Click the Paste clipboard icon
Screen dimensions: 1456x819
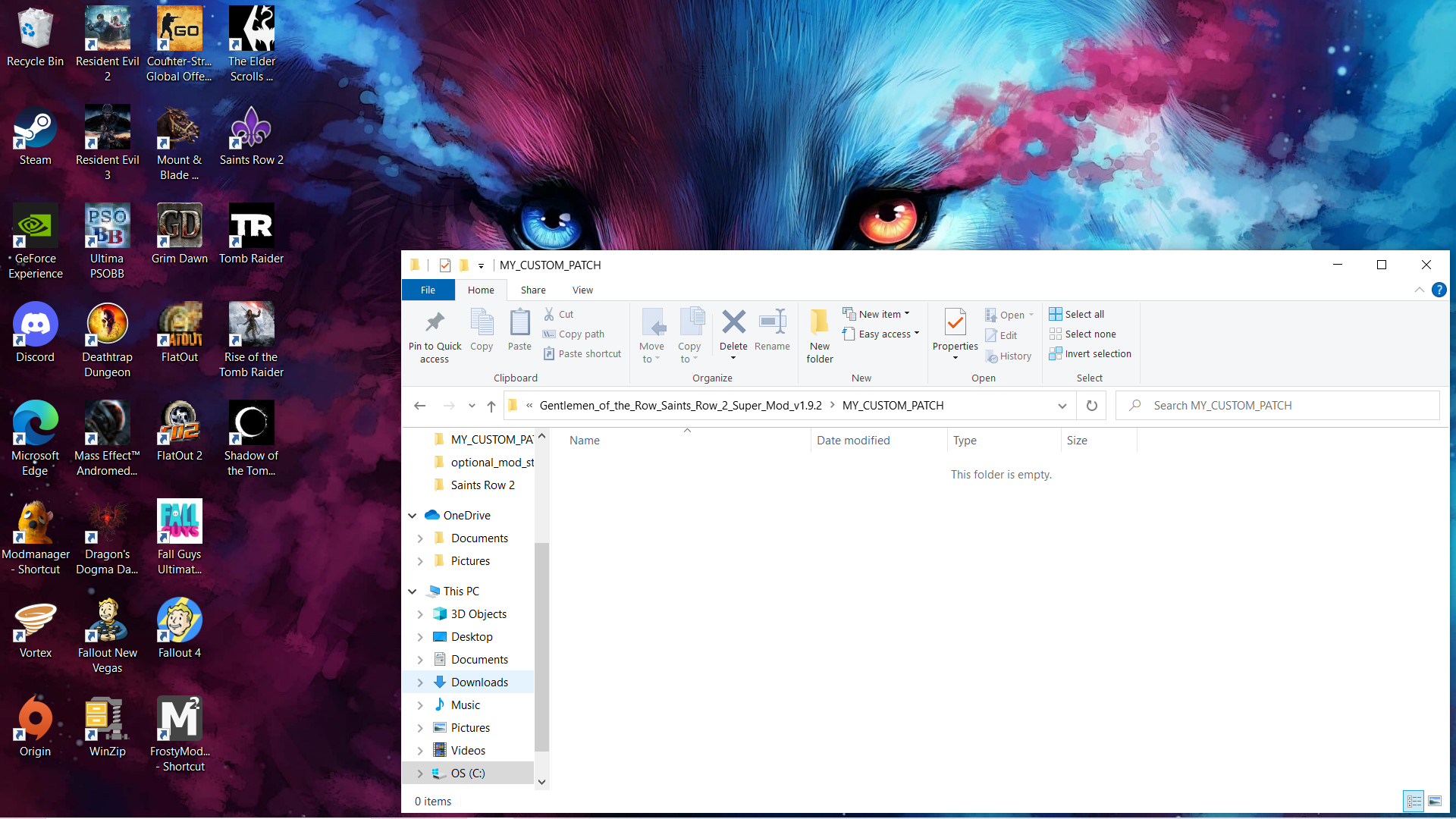click(x=519, y=322)
